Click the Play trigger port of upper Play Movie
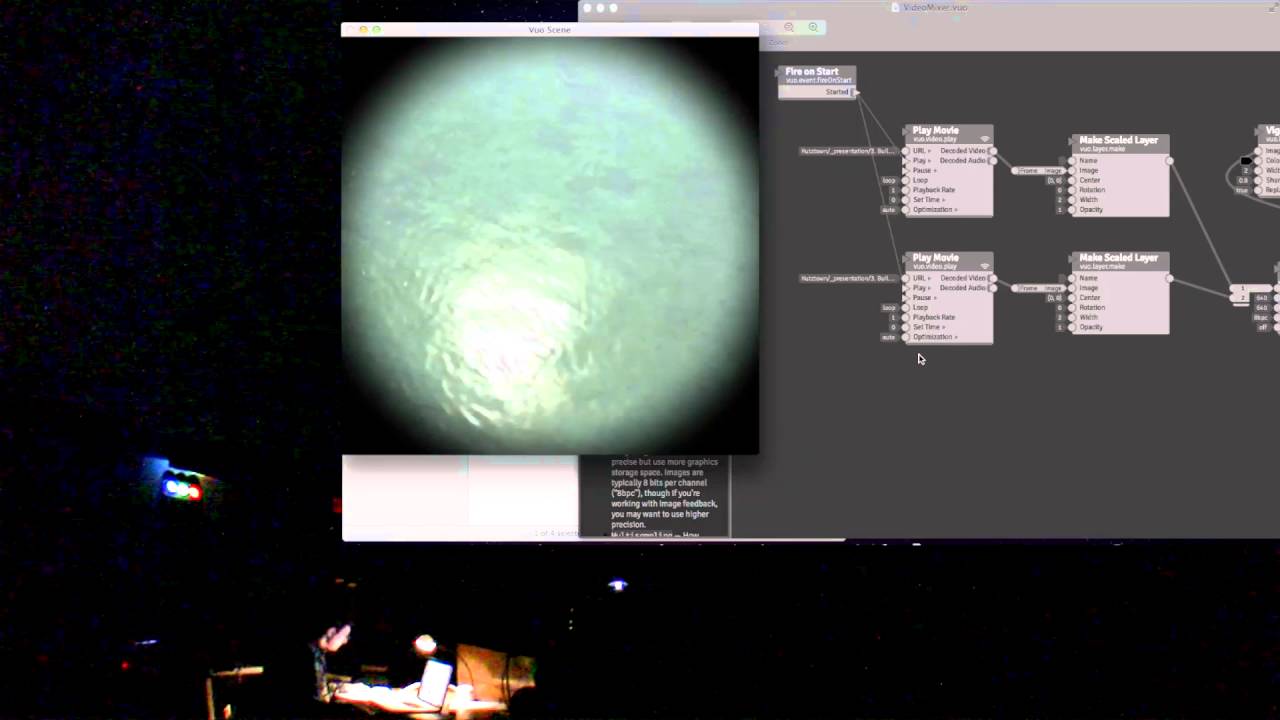Screen dimensions: 1280x720 tap(906, 161)
